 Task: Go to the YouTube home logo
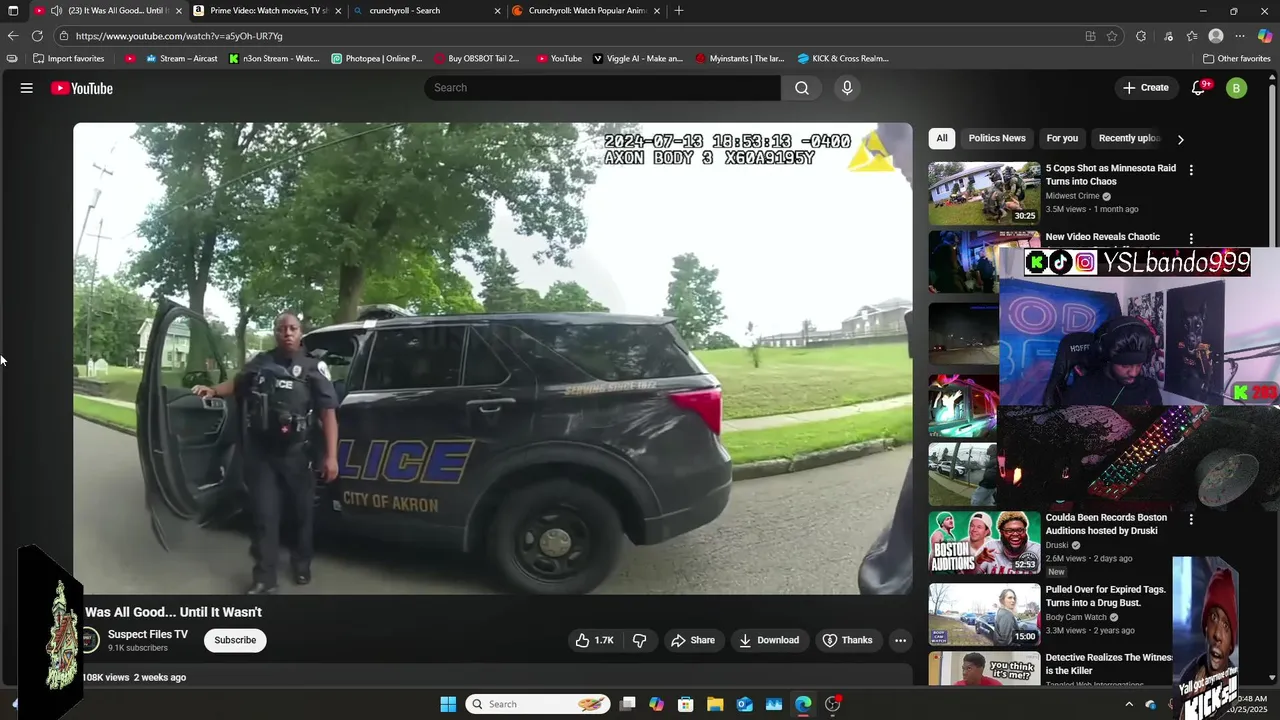(x=82, y=88)
